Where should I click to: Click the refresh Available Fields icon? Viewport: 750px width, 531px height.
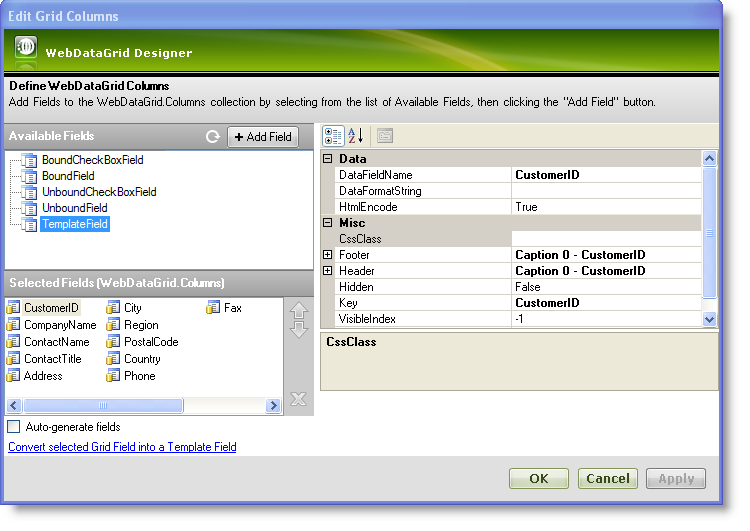pyautogui.click(x=212, y=137)
